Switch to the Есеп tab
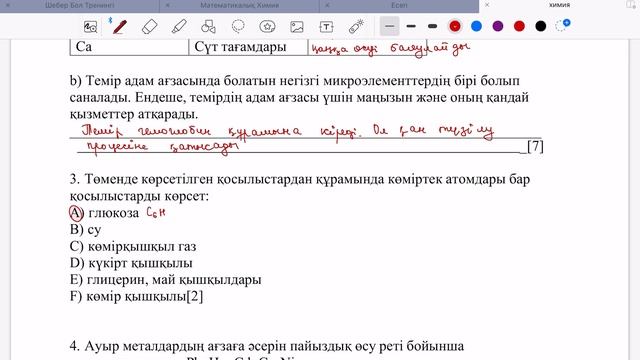 click(x=399, y=5)
